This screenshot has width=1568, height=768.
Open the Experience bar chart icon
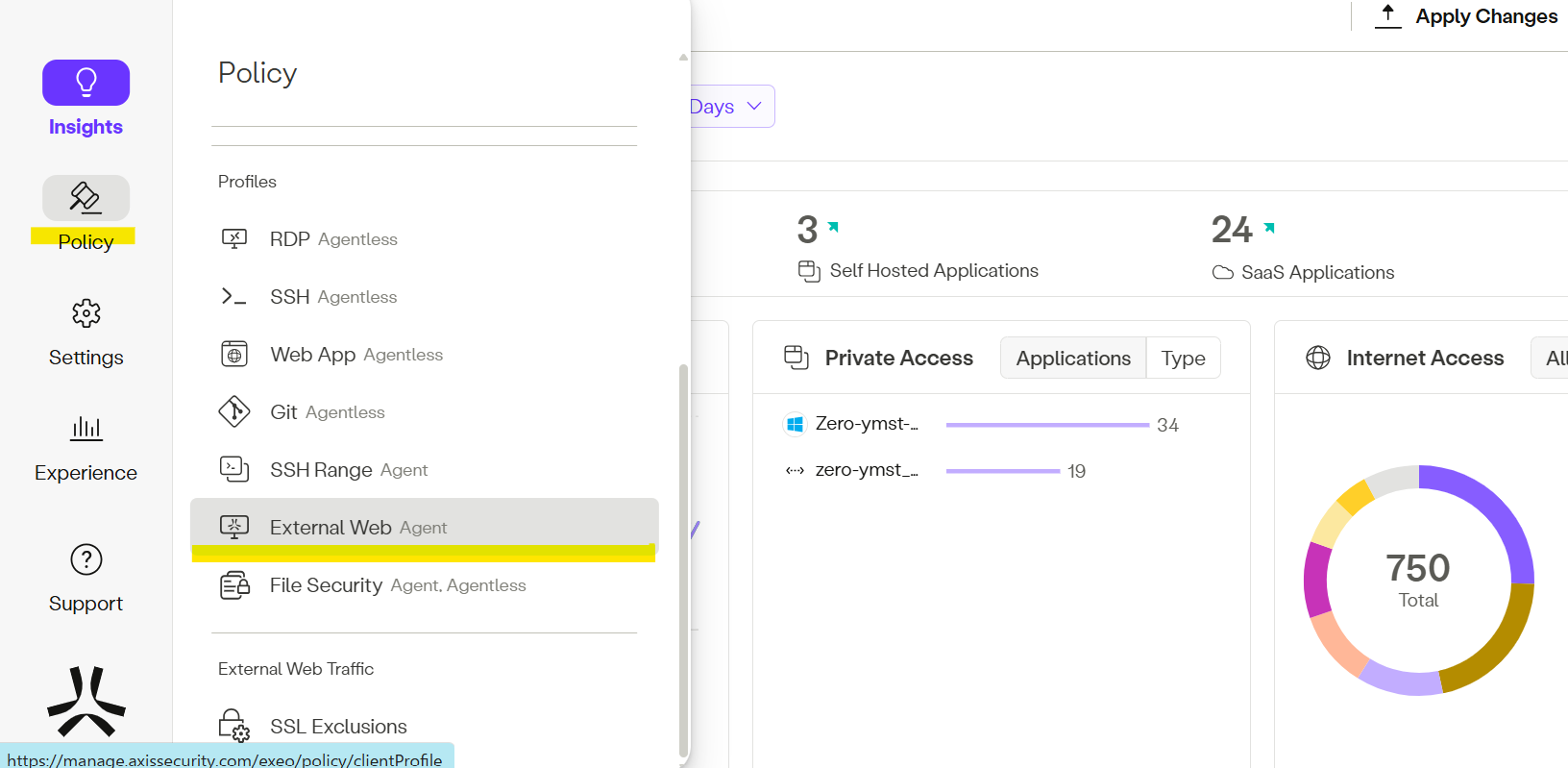point(86,429)
